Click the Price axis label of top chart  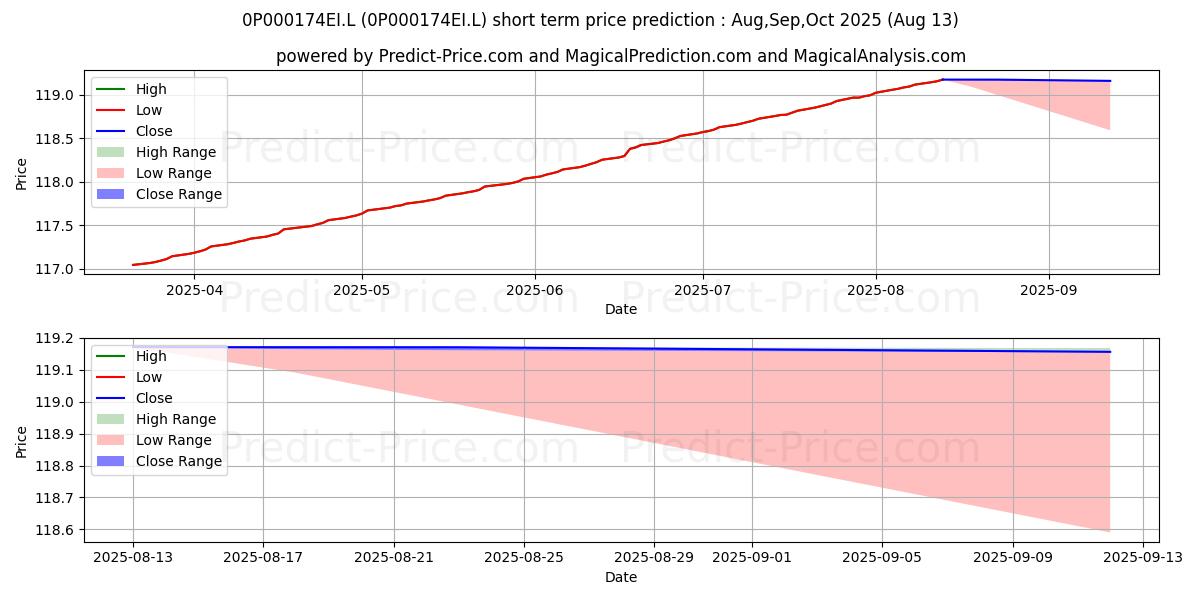tap(22, 174)
